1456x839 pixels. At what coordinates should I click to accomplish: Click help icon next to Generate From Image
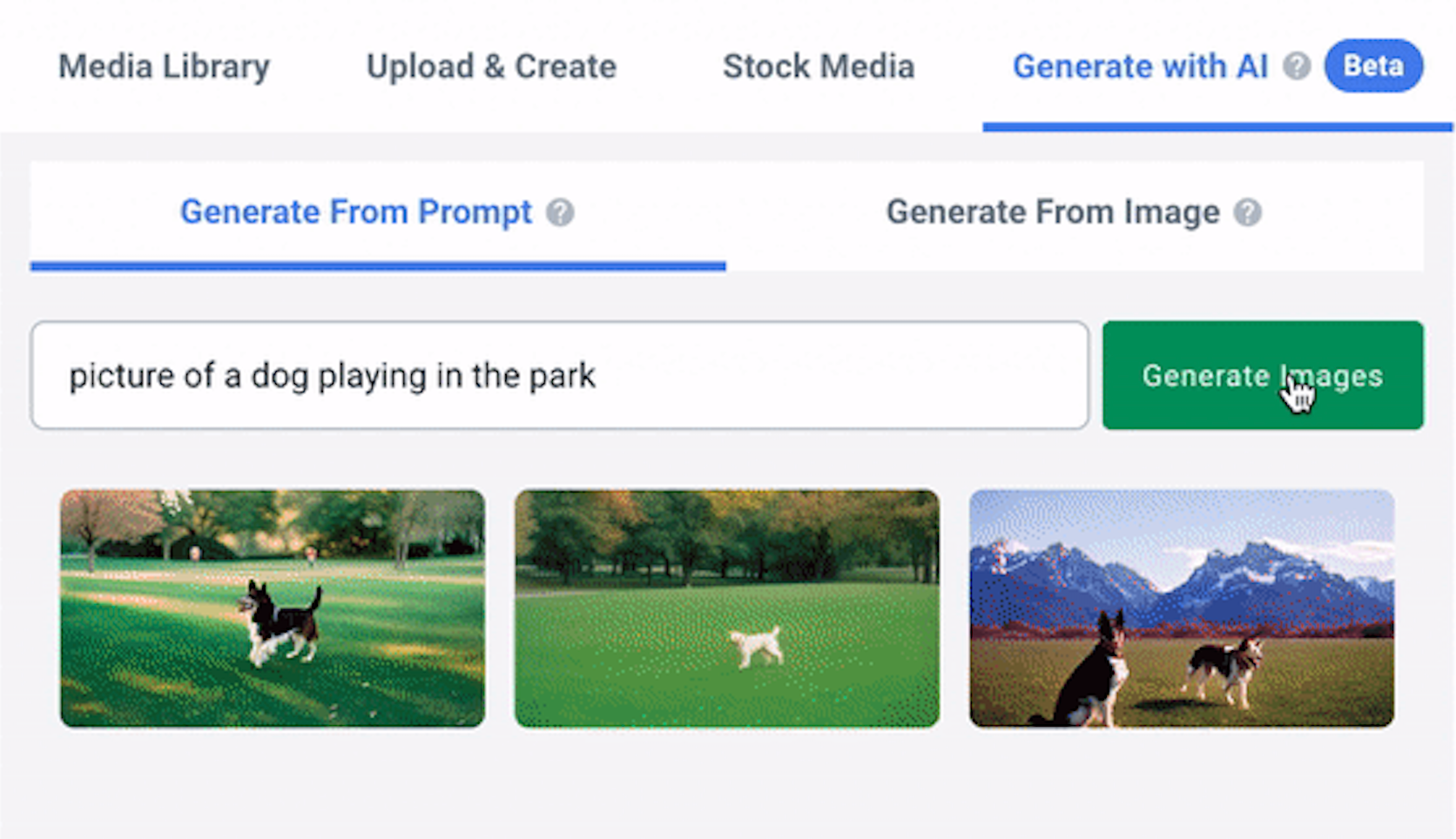(x=1248, y=212)
